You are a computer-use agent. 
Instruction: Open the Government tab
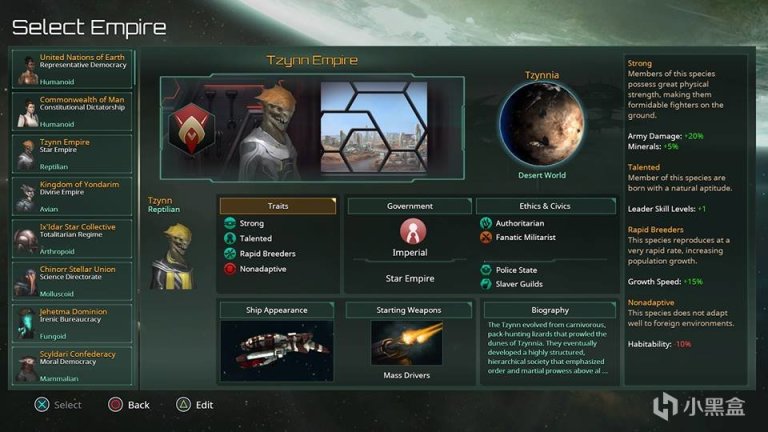click(409, 206)
